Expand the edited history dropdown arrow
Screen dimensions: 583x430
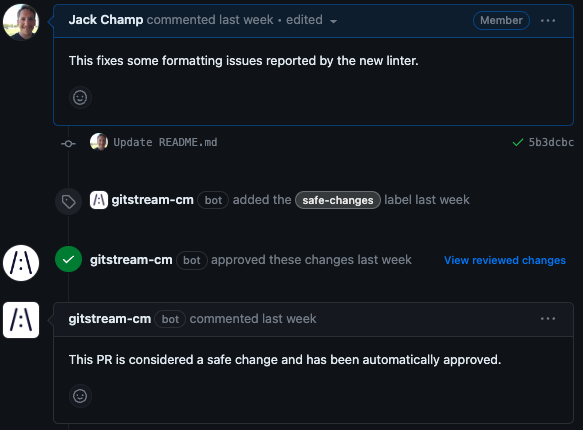(334, 21)
